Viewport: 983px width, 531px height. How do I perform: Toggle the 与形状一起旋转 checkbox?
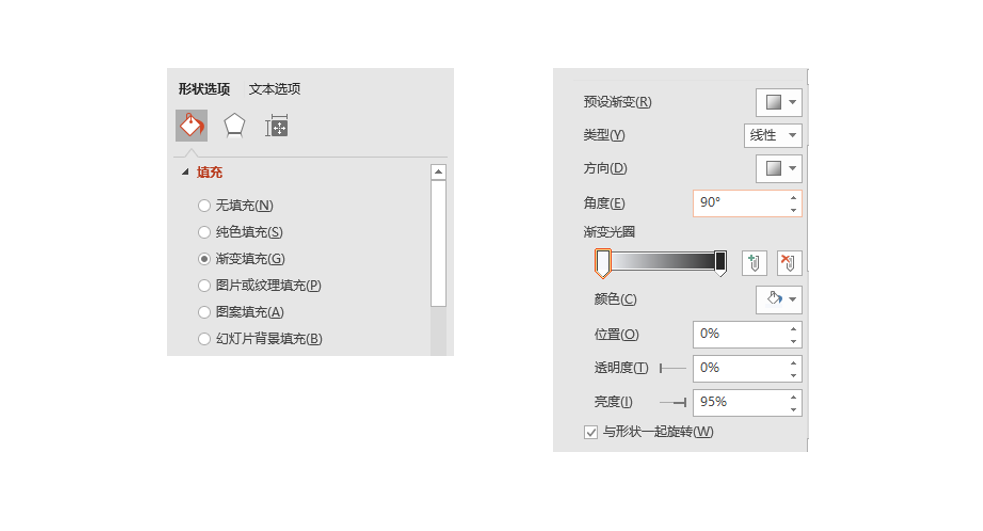point(591,432)
